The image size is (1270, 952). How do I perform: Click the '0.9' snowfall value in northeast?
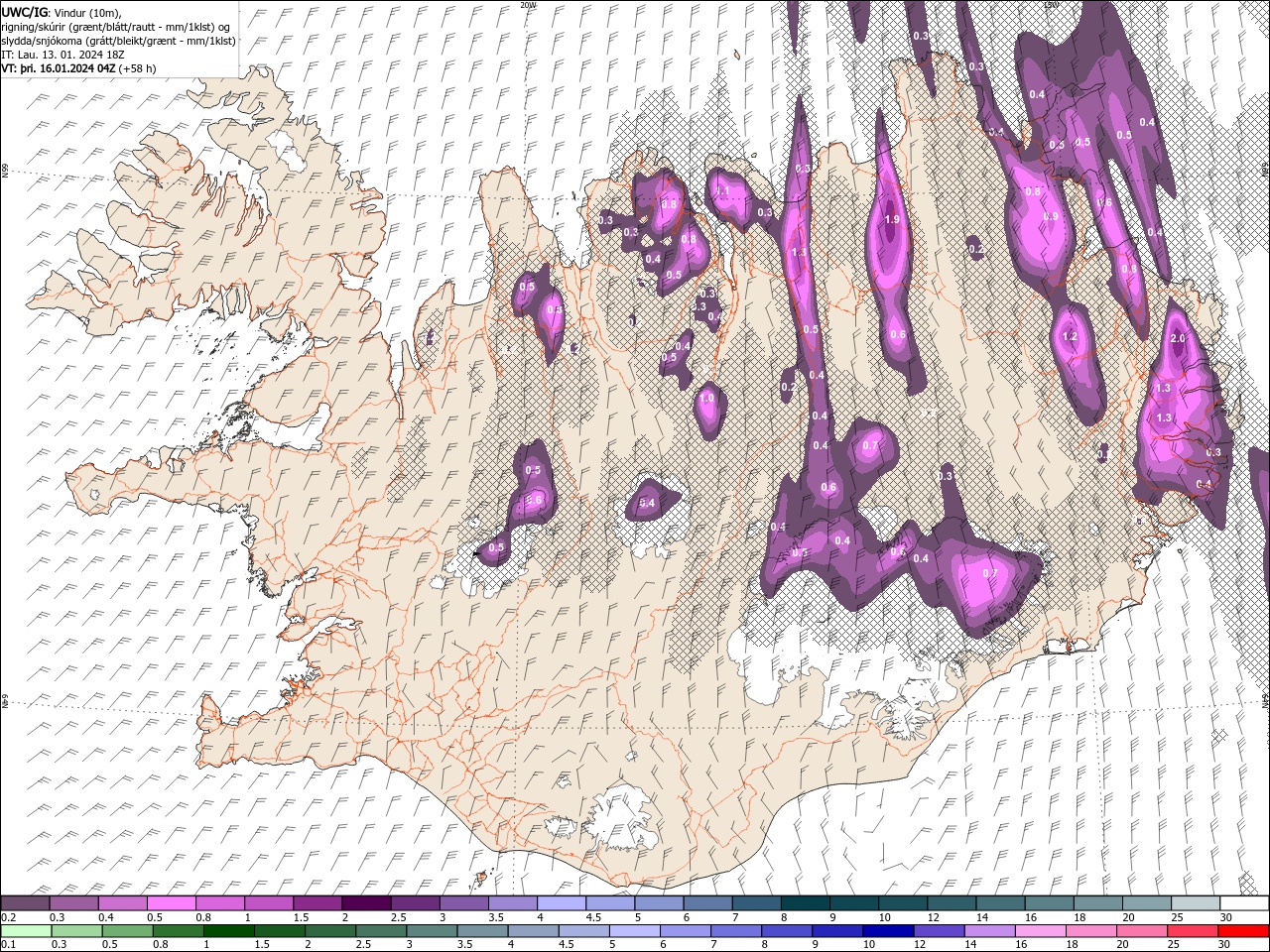pyautogui.click(x=1052, y=215)
